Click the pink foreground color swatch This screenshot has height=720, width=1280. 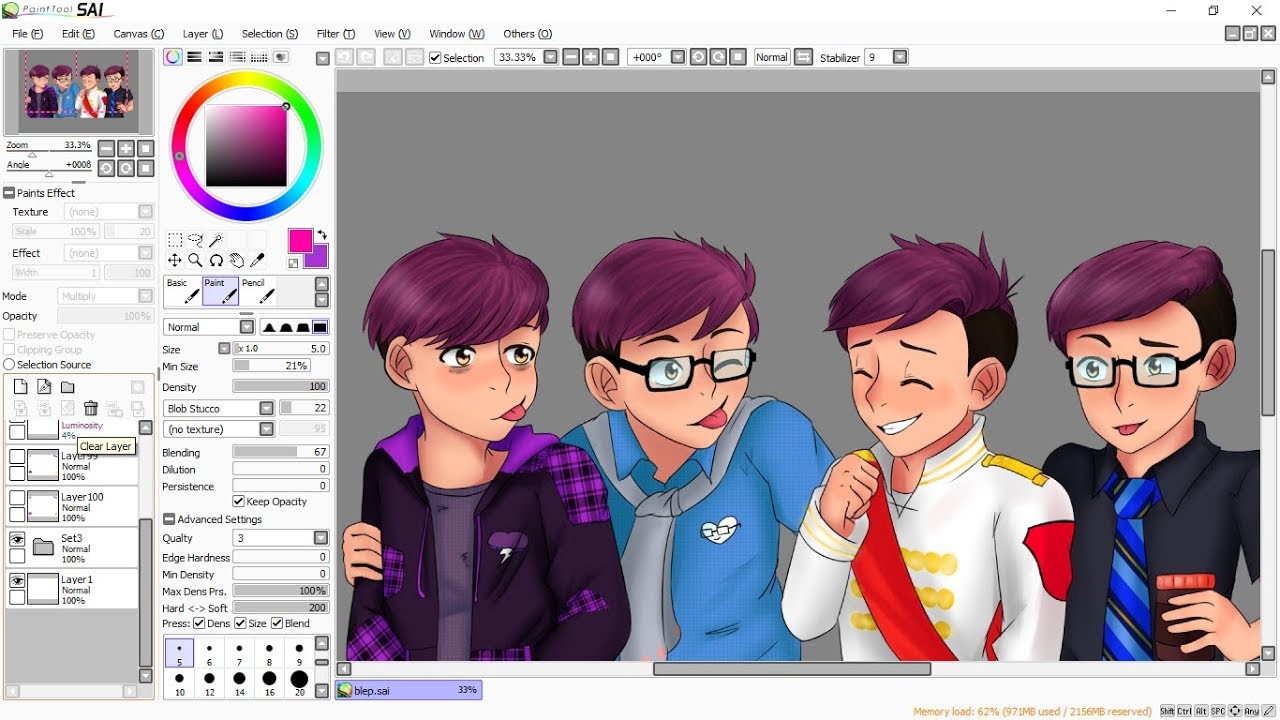[x=300, y=240]
